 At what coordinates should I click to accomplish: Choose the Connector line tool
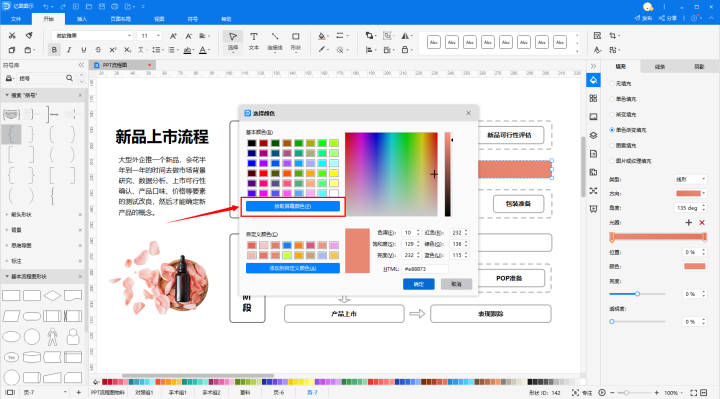coord(275,41)
